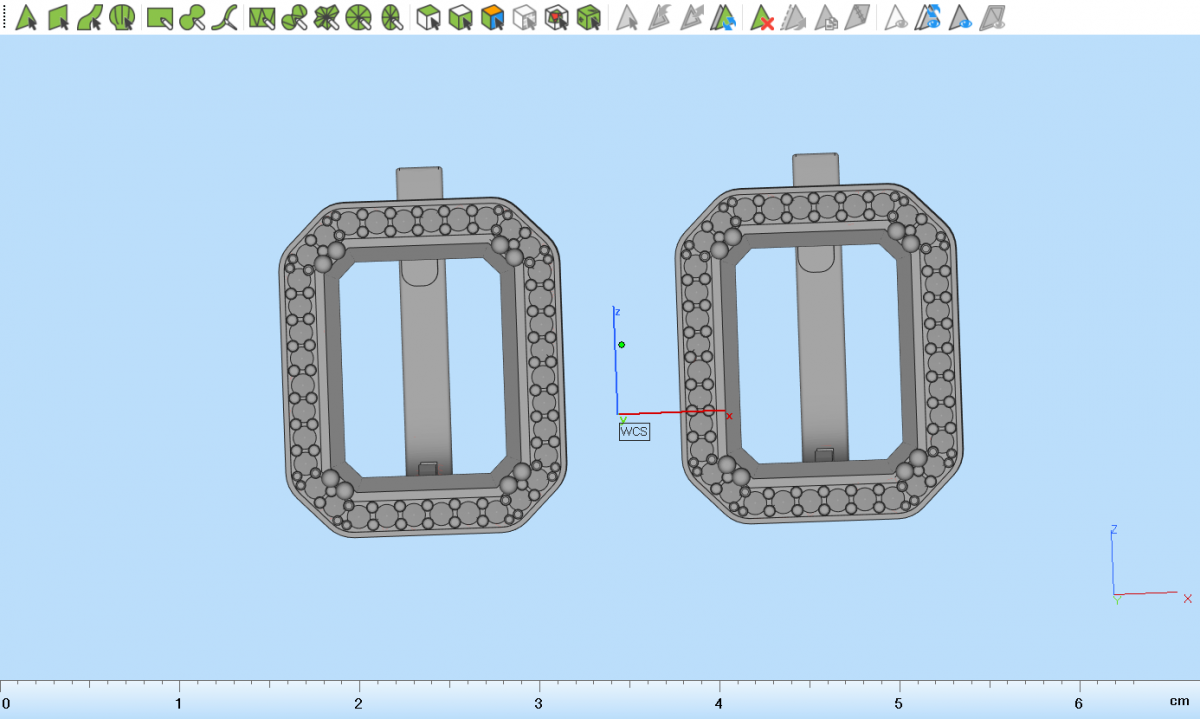
Task: Click the dark triangle with blue eye icon
Action: pyautogui.click(x=961, y=17)
